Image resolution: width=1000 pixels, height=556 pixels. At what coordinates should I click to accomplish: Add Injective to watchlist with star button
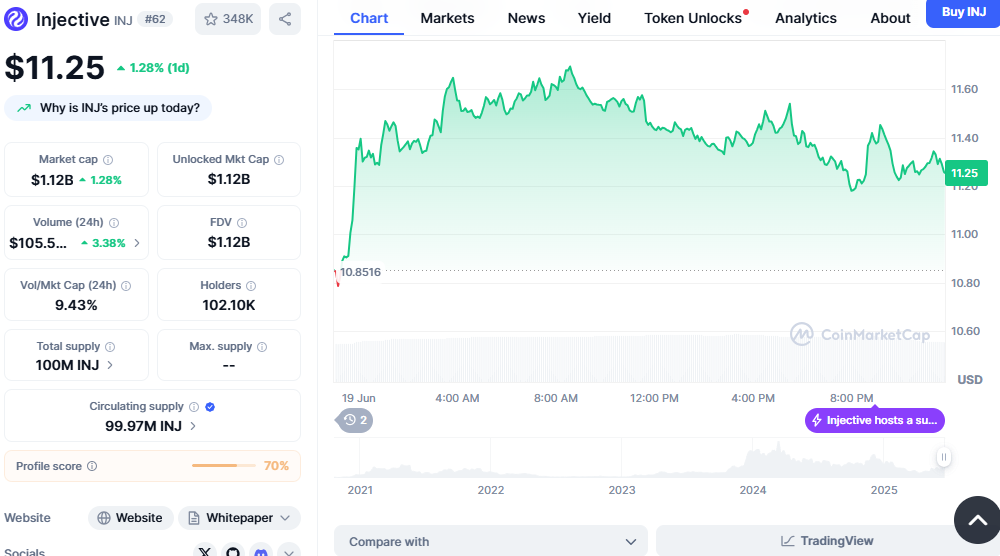tap(228, 19)
